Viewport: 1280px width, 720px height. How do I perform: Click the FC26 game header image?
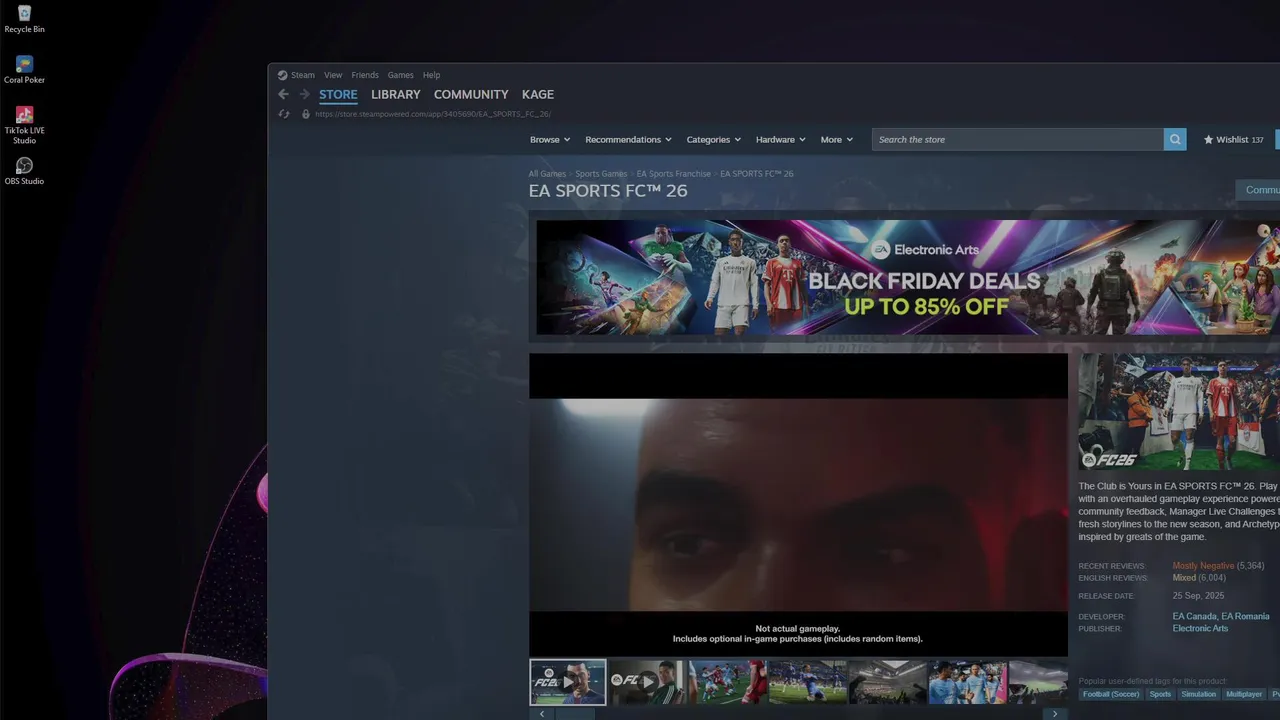1179,412
